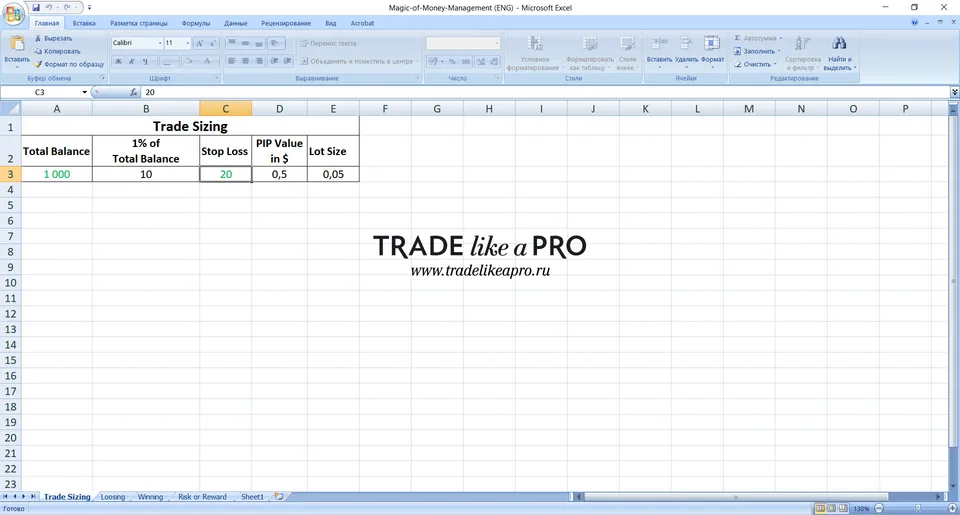Open Стили ячеек cell styles

click(x=627, y=53)
